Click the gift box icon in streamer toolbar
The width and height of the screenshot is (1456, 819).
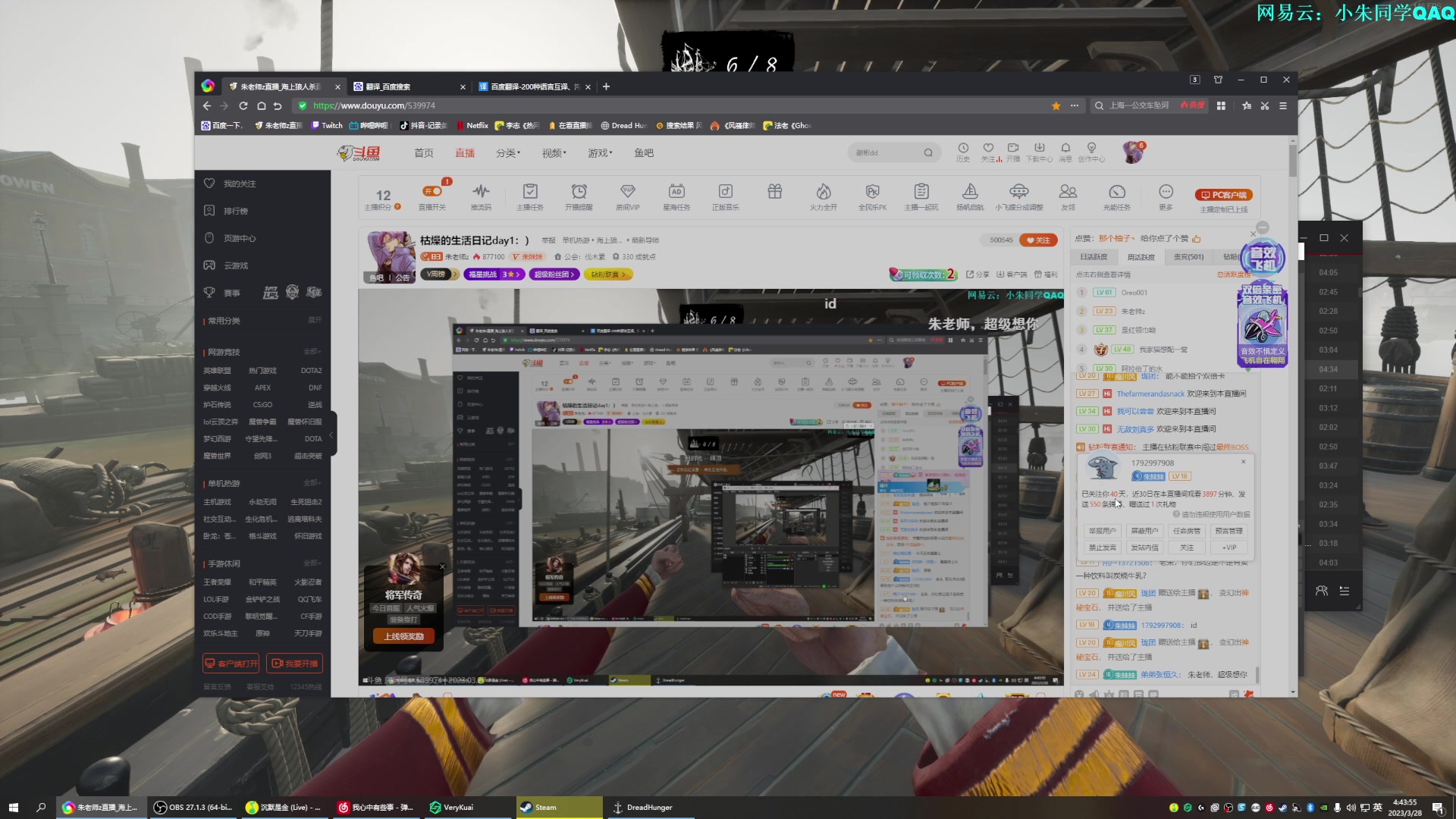775,192
